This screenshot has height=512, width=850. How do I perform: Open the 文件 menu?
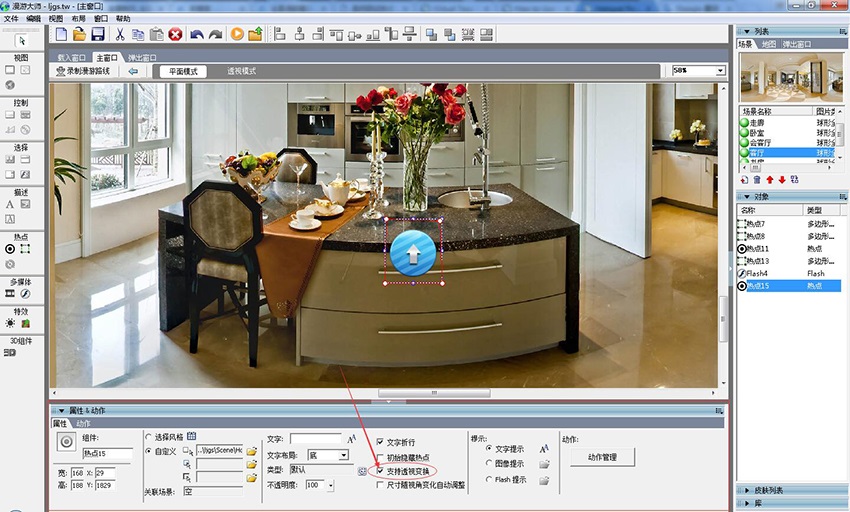click(11, 18)
